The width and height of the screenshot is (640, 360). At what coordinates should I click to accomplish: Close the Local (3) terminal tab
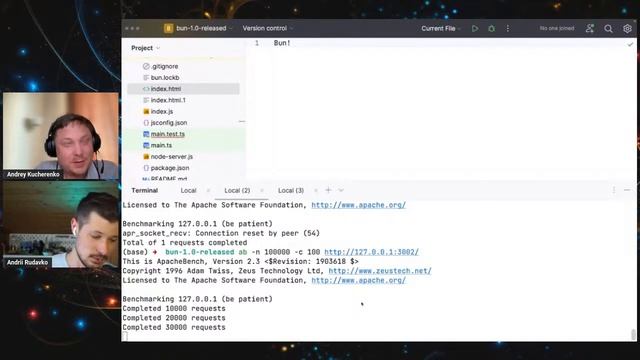click(x=316, y=191)
